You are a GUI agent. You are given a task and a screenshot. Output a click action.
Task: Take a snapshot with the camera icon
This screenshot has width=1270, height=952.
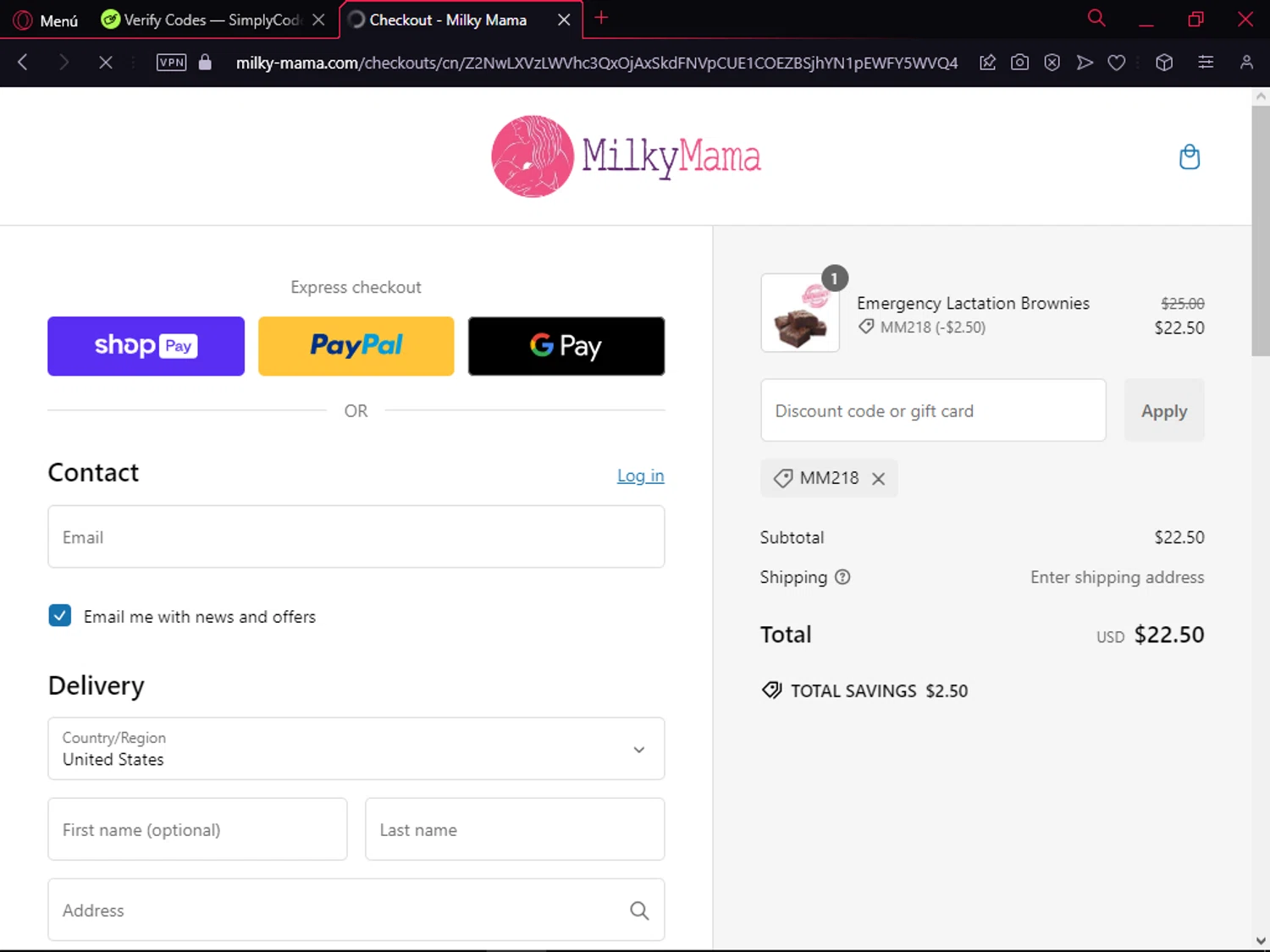pos(1019,62)
